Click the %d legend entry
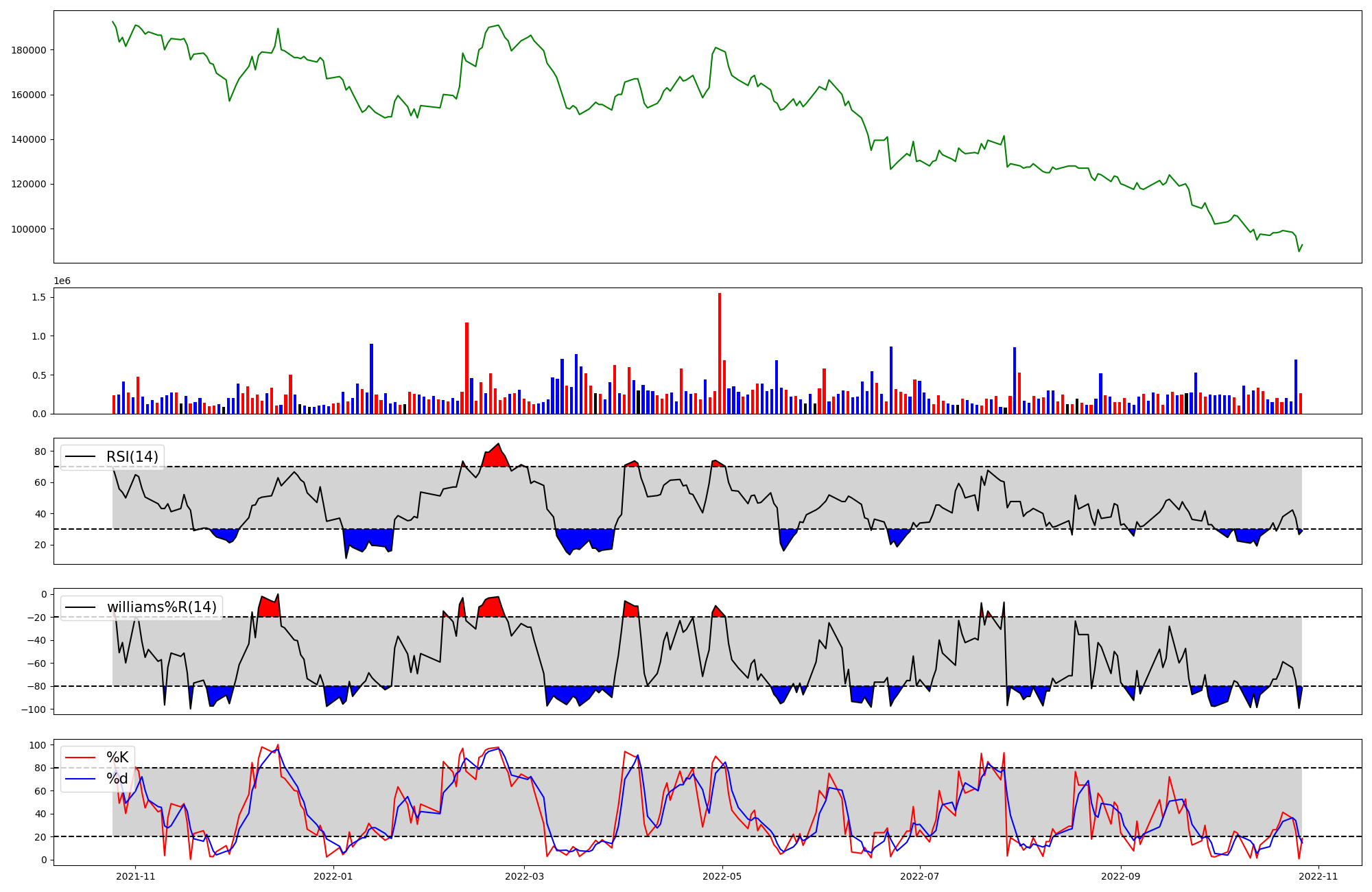Screen dimensions: 1372x892 pos(117,779)
